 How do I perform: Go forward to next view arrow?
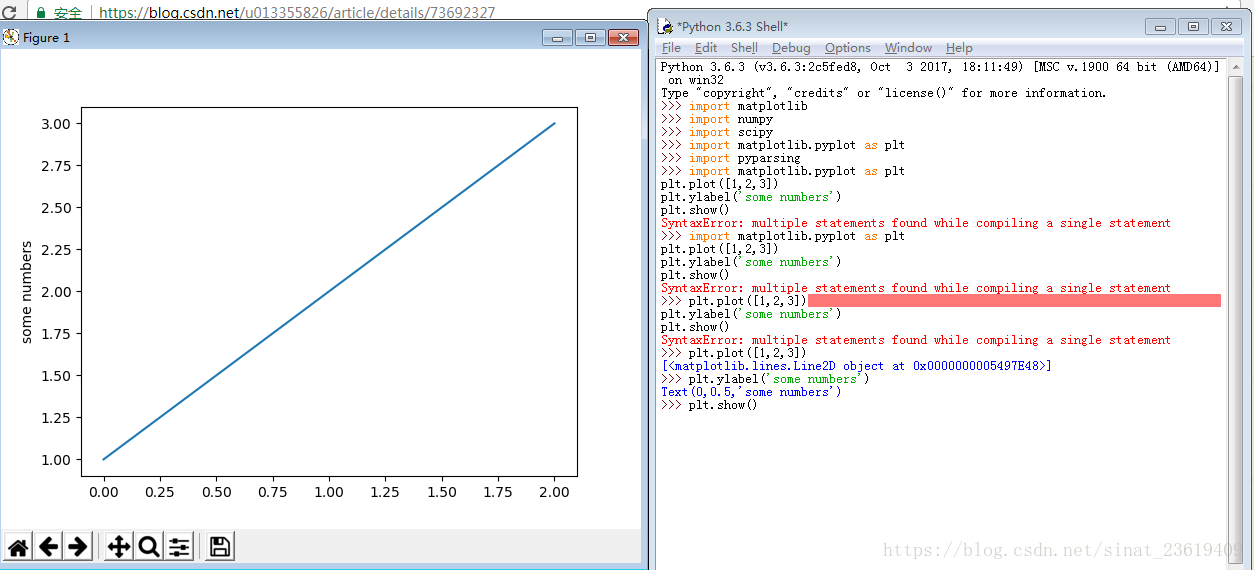pyautogui.click(x=78, y=546)
